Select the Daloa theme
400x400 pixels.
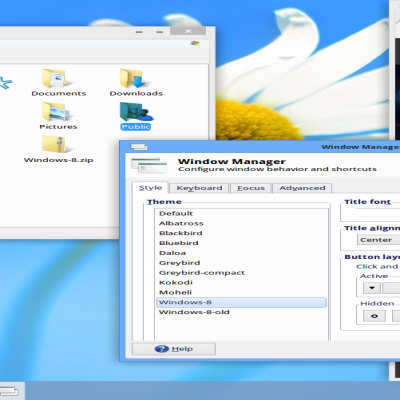click(241, 253)
